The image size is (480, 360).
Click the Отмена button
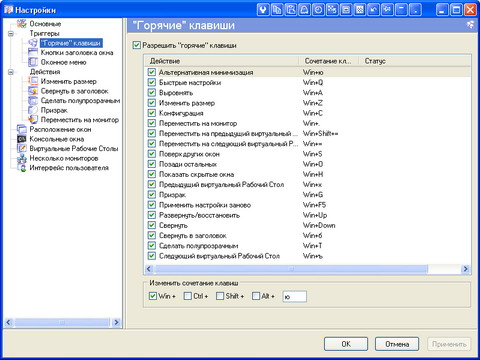[397, 344]
